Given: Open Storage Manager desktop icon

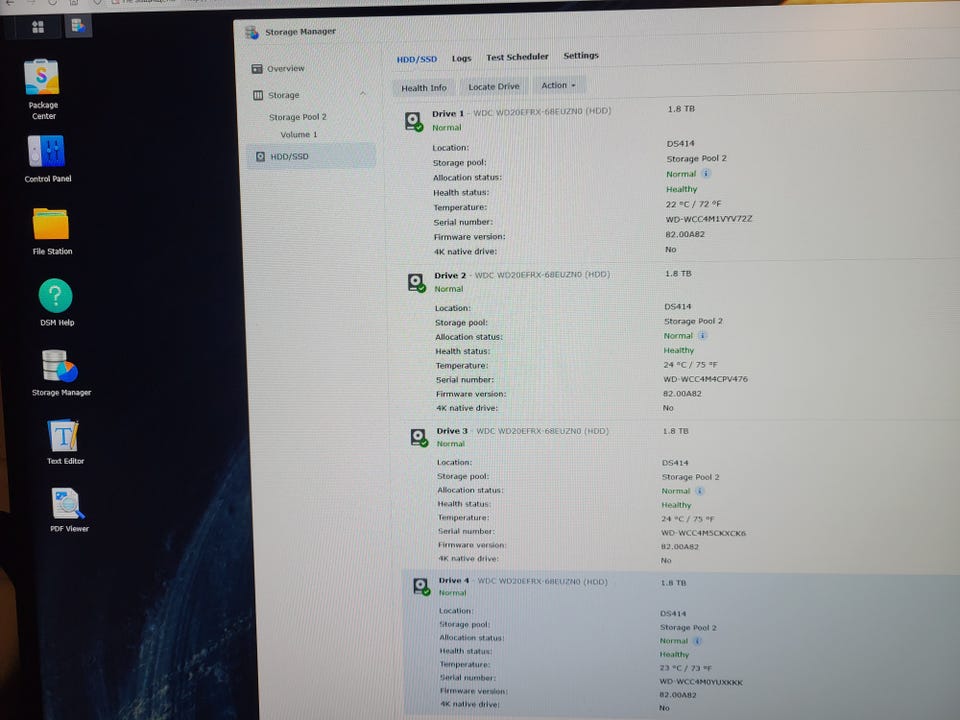Looking at the screenshot, I should pos(59,366).
